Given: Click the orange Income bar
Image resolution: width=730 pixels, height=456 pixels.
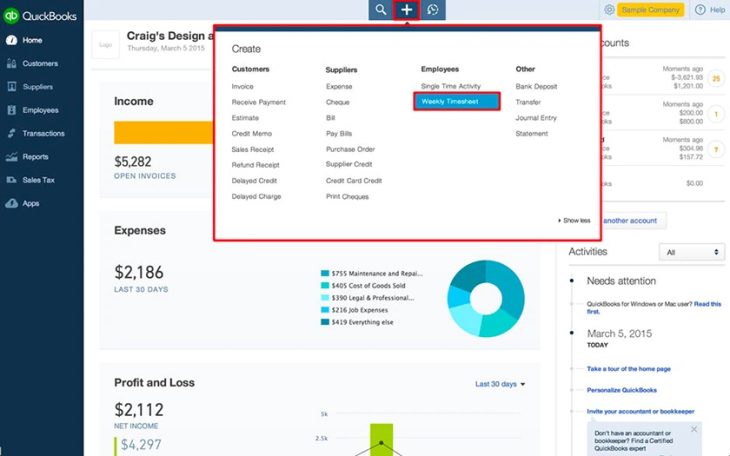Looking at the screenshot, I should 163,132.
